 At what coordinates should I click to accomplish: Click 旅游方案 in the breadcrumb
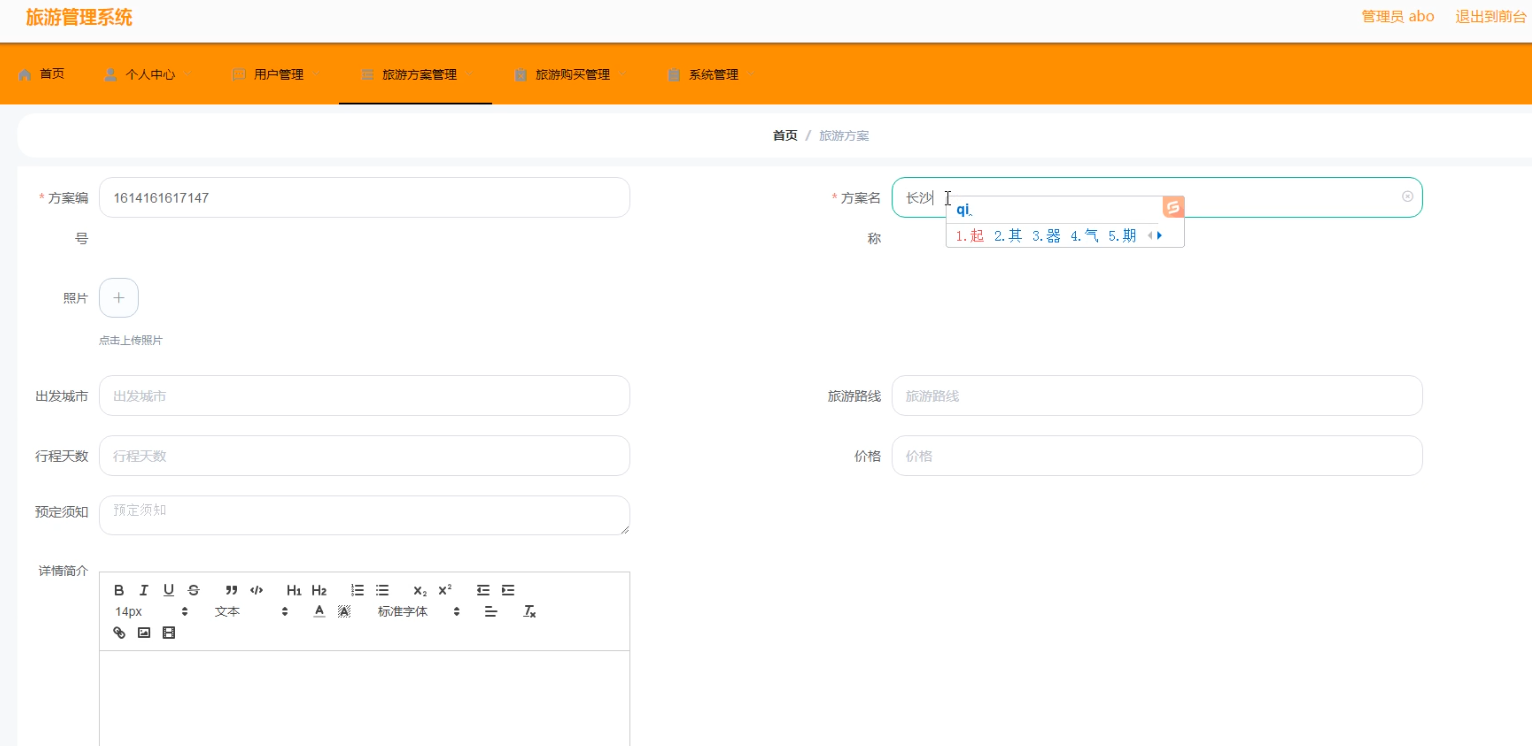pos(844,136)
